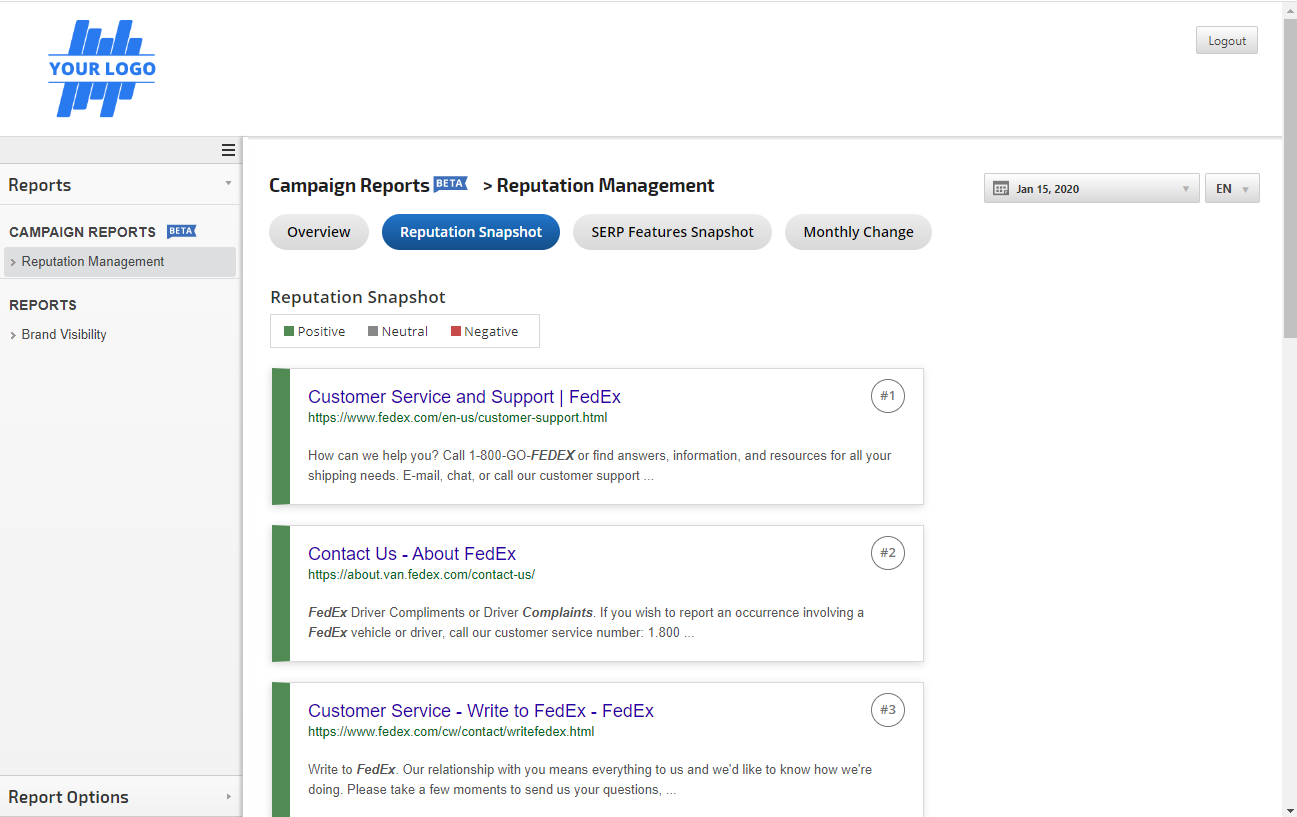Open the Monthly Change tab
Image resolution: width=1297 pixels, height=817 pixels.
click(858, 232)
